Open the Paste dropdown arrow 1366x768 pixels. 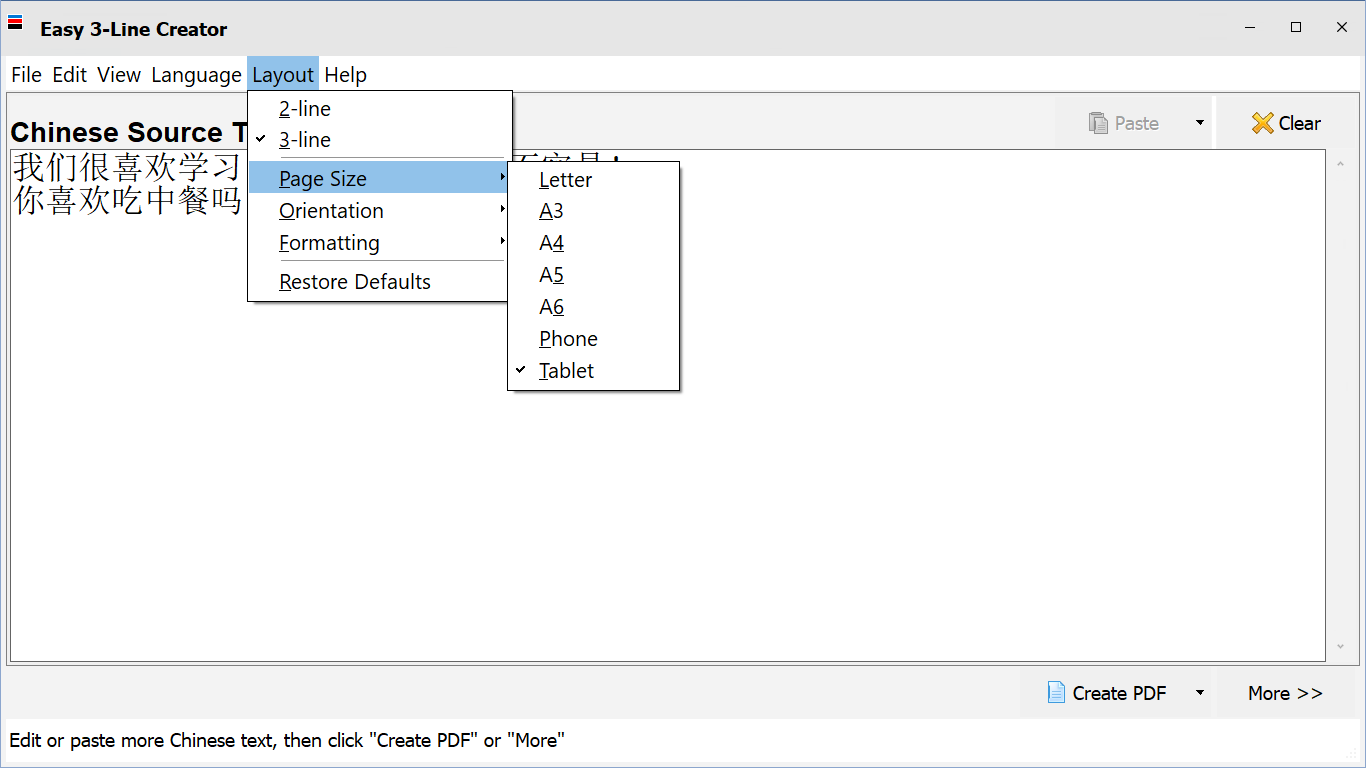1199,123
